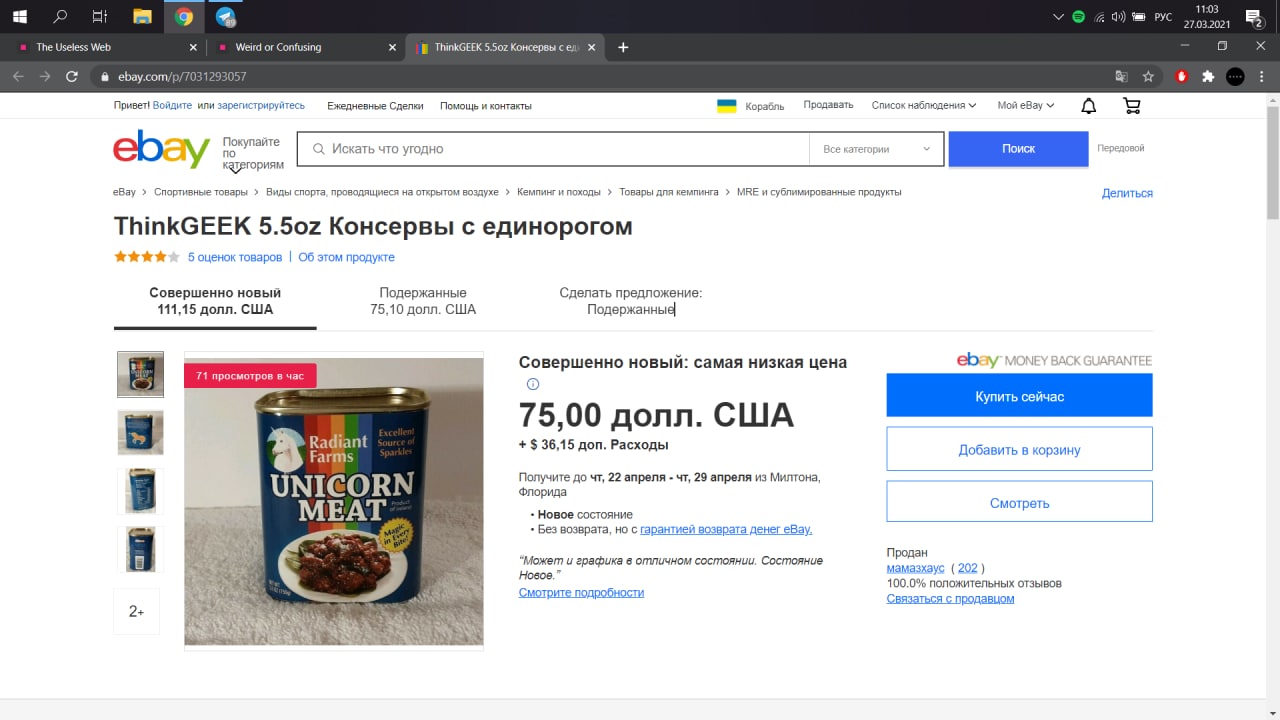Click in the eBay search field

[x=553, y=149]
